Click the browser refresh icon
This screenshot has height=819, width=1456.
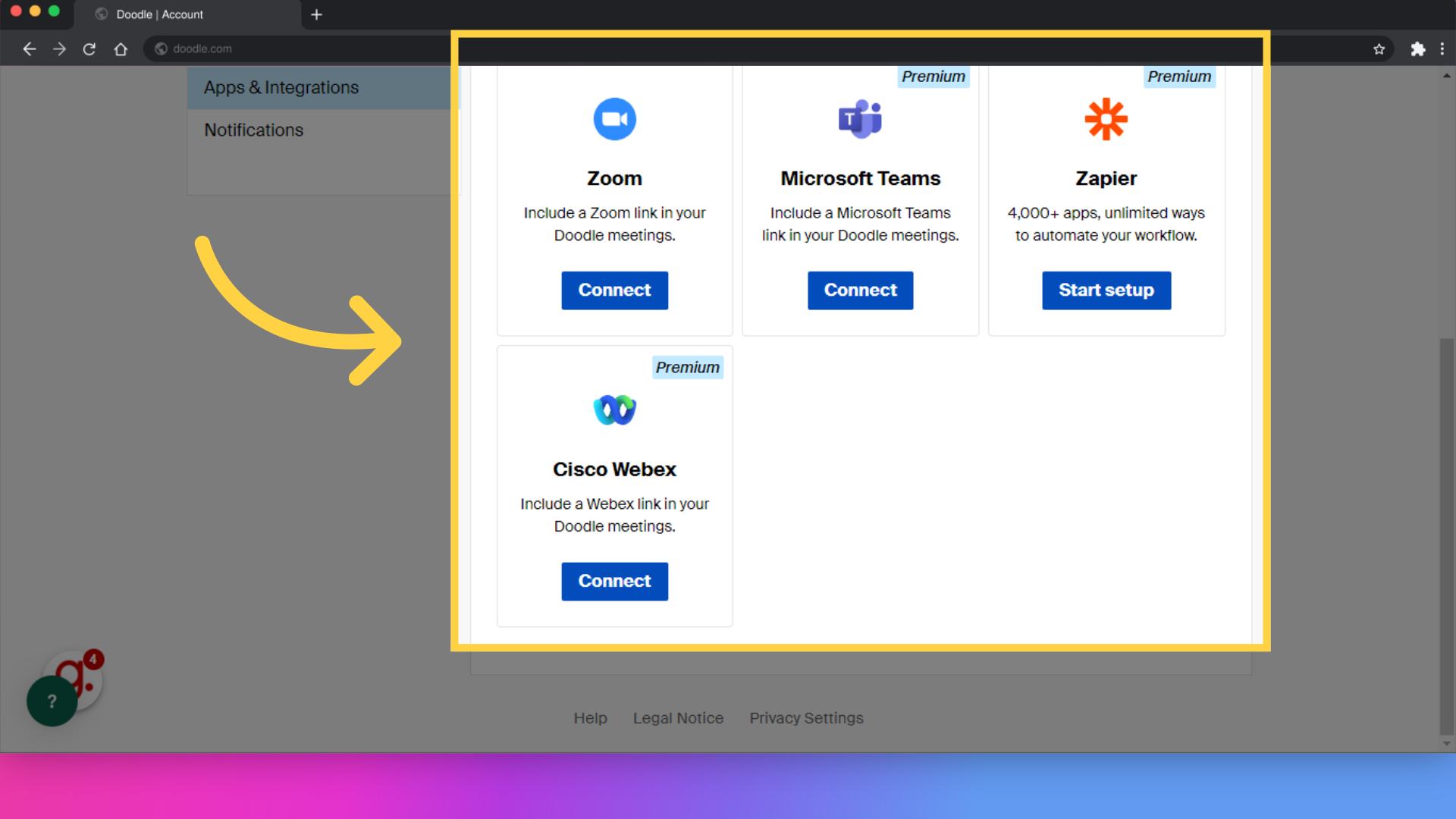click(x=89, y=48)
